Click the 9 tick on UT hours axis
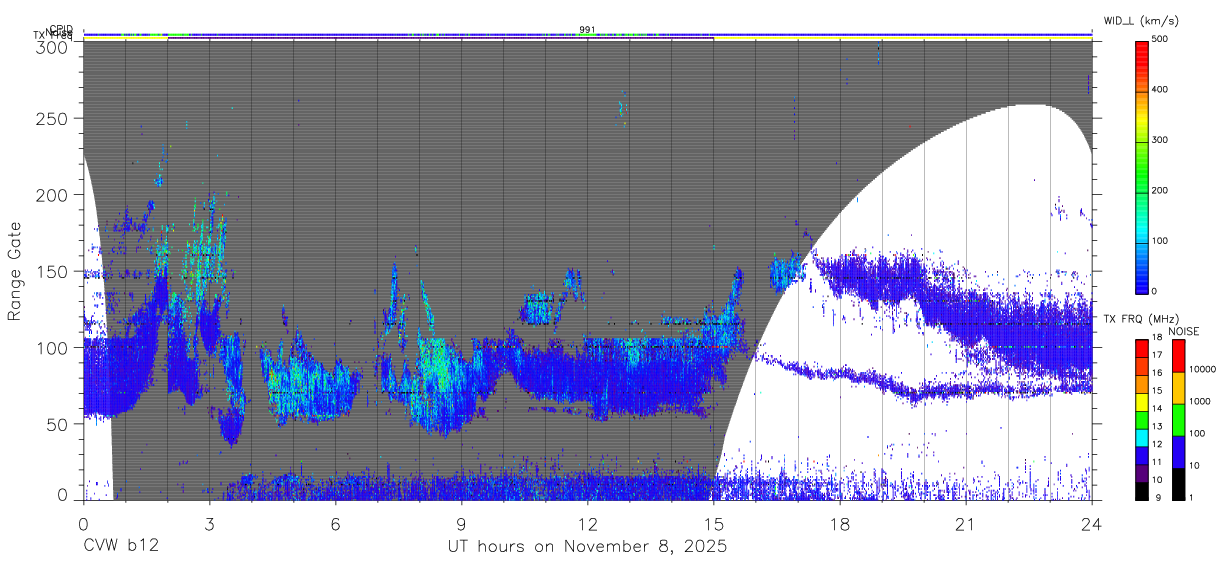 (x=461, y=524)
